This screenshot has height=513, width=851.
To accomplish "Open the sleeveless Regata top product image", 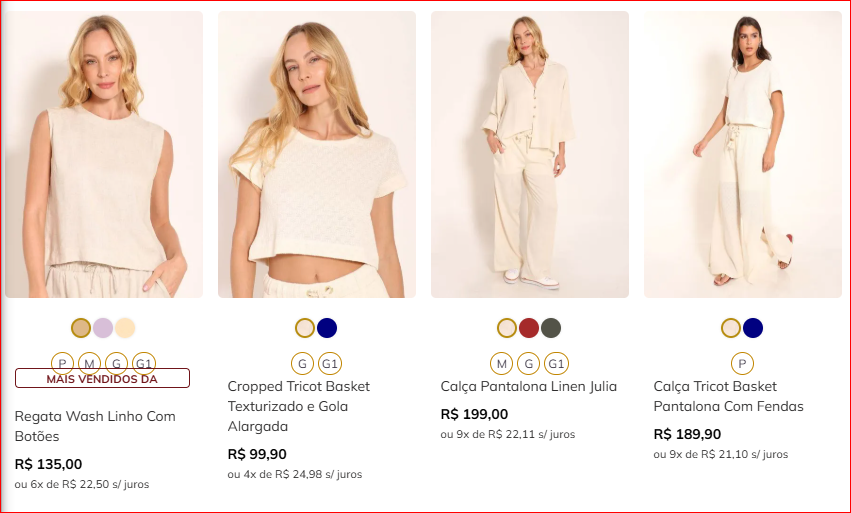I will tap(103, 155).
